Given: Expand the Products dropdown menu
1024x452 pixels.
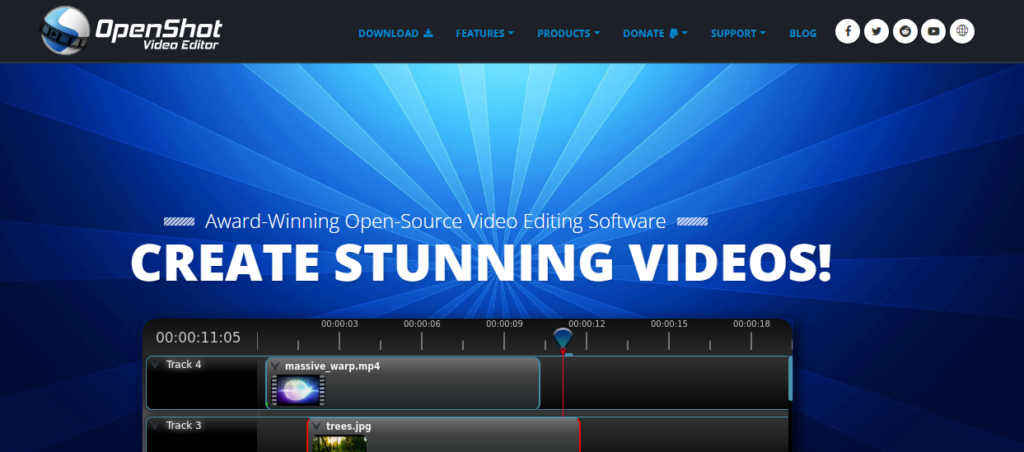Looking at the screenshot, I should tap(568, 33).
